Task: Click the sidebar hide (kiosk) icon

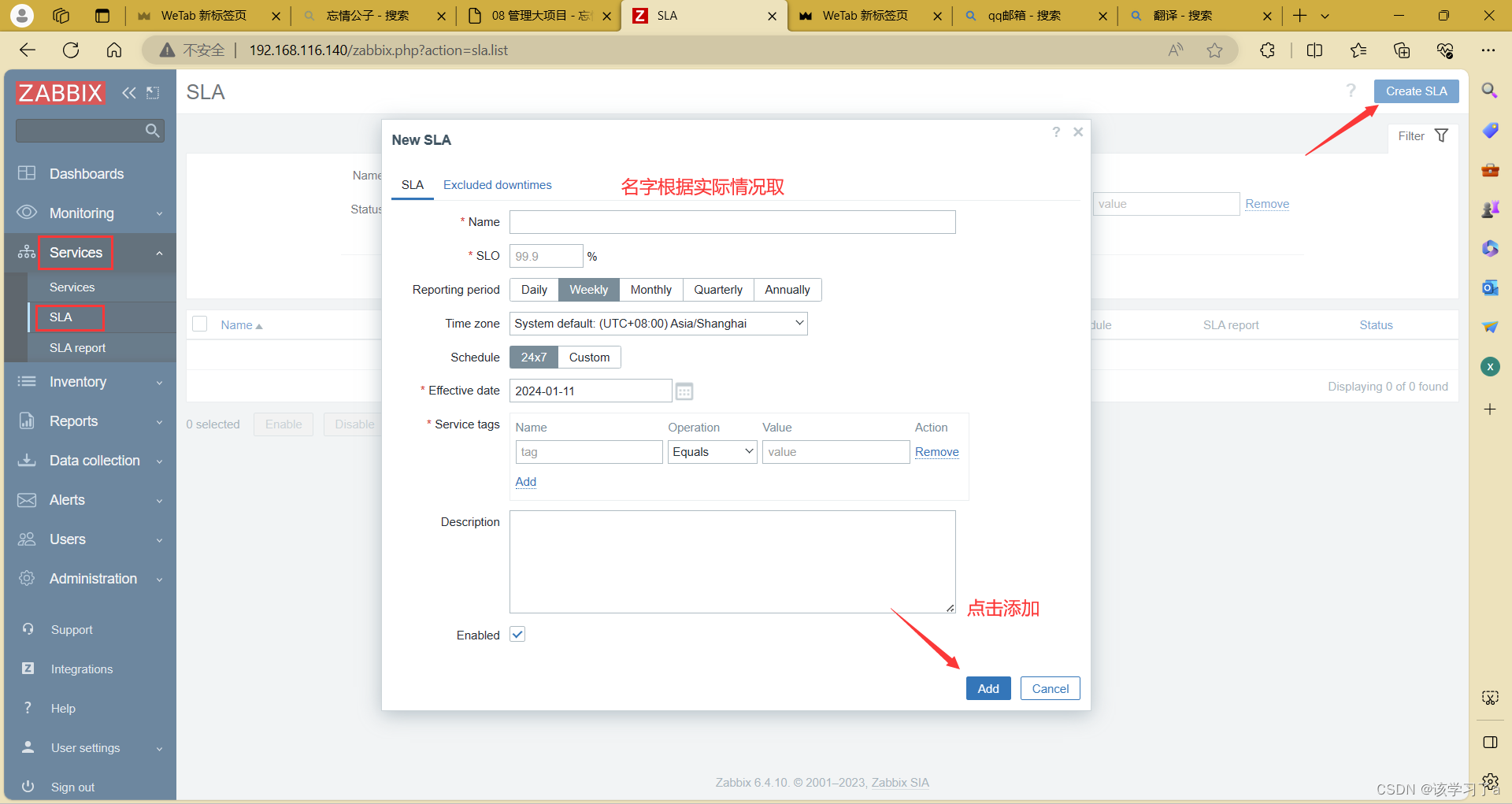Action: point(154,93)
